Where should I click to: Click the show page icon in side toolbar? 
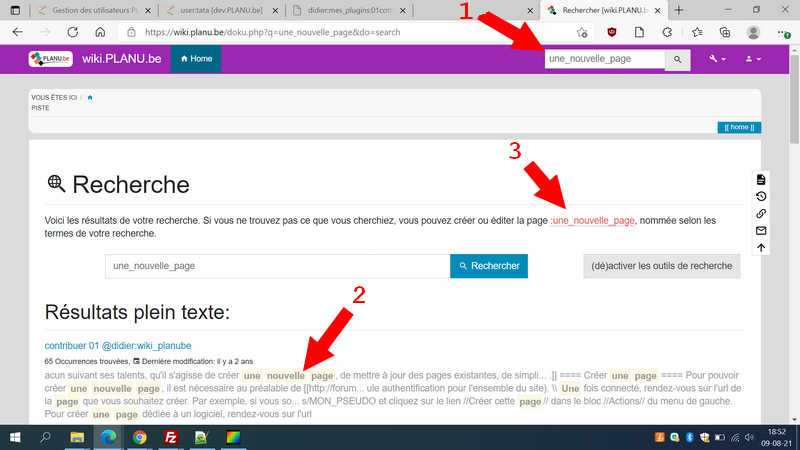tap(761, 179)
